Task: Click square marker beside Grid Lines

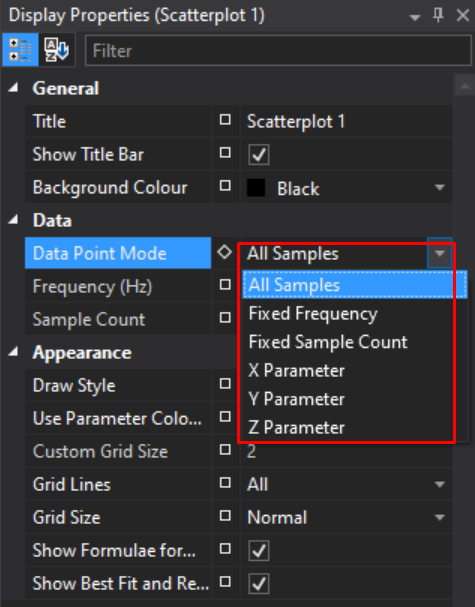Action: [225, 483]
